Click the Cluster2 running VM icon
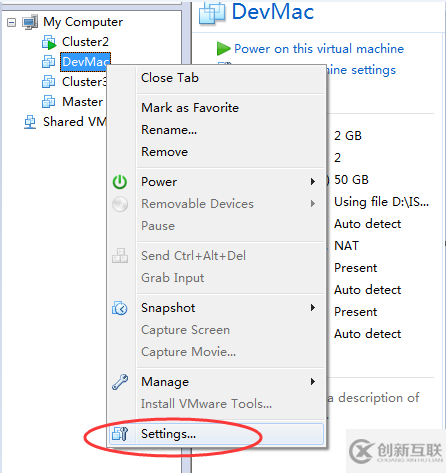Image resolution: width=446 pixels, height=473 pixels. [x=49, y=42]
